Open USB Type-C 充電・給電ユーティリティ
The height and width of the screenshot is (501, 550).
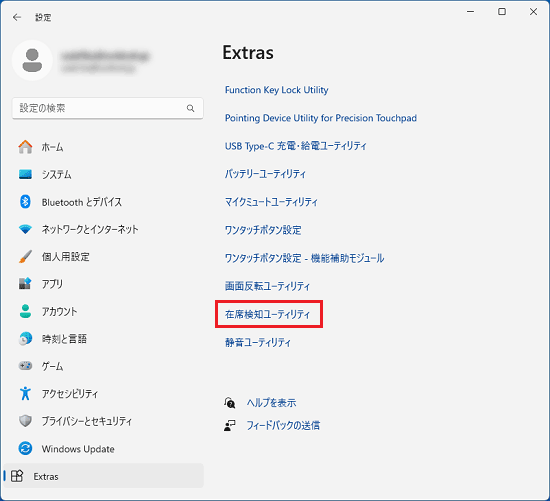tap(296, 146)
